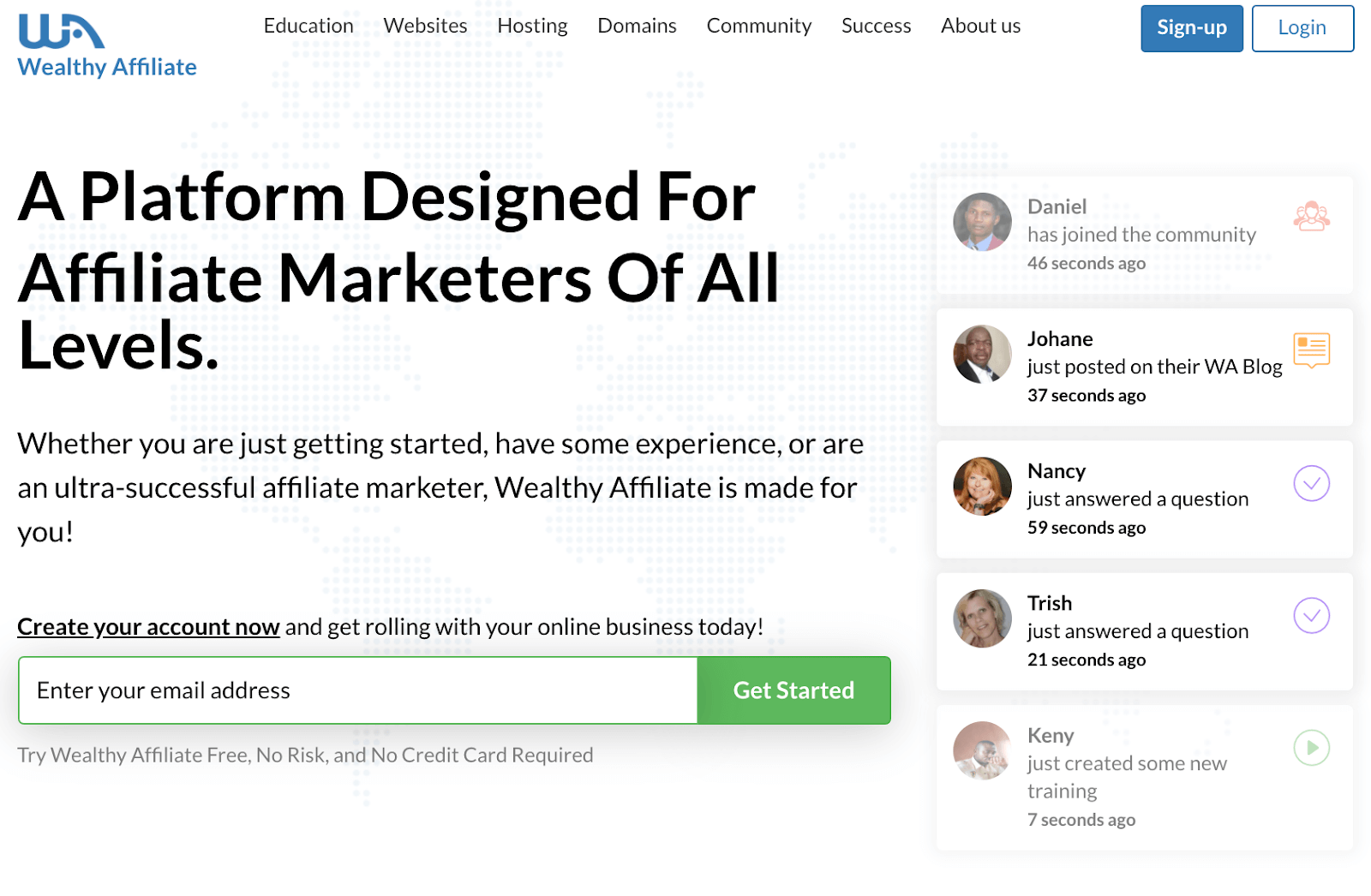
Task: Follow the 'Create your account now' link
Action: tap(148, 627)
